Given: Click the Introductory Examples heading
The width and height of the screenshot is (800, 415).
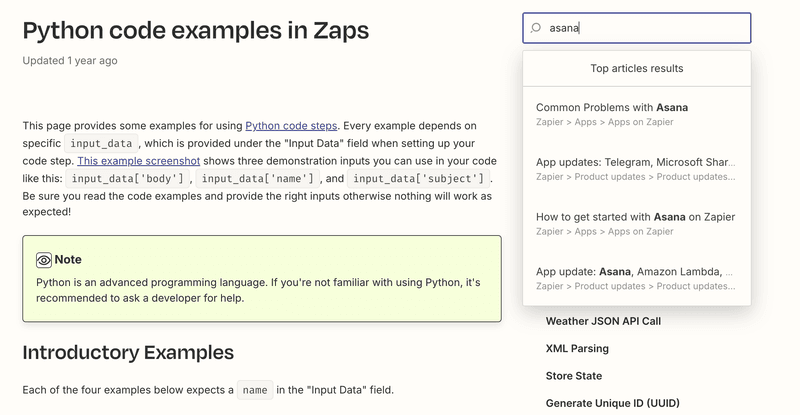Looking at the screenshot, I should pyautogui.click(x=128, y=353).
